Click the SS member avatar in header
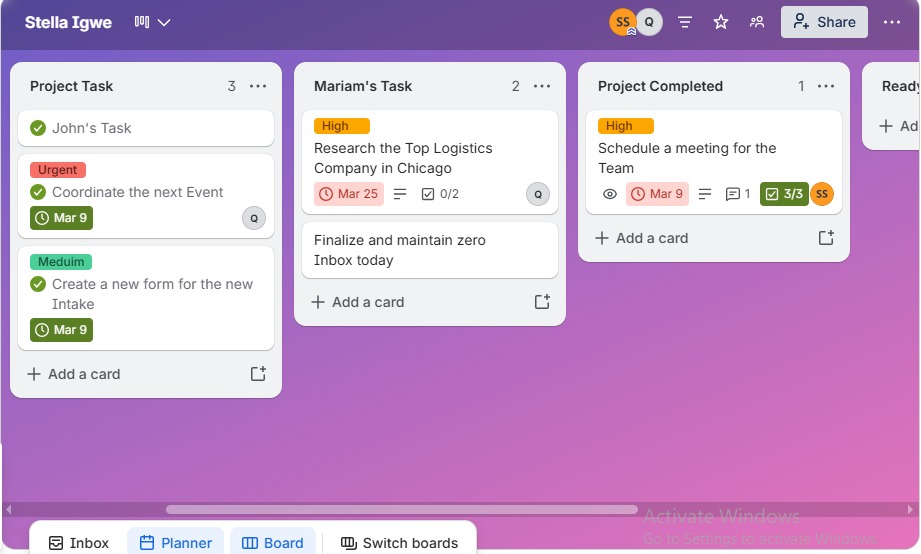 tap(623, 22)
